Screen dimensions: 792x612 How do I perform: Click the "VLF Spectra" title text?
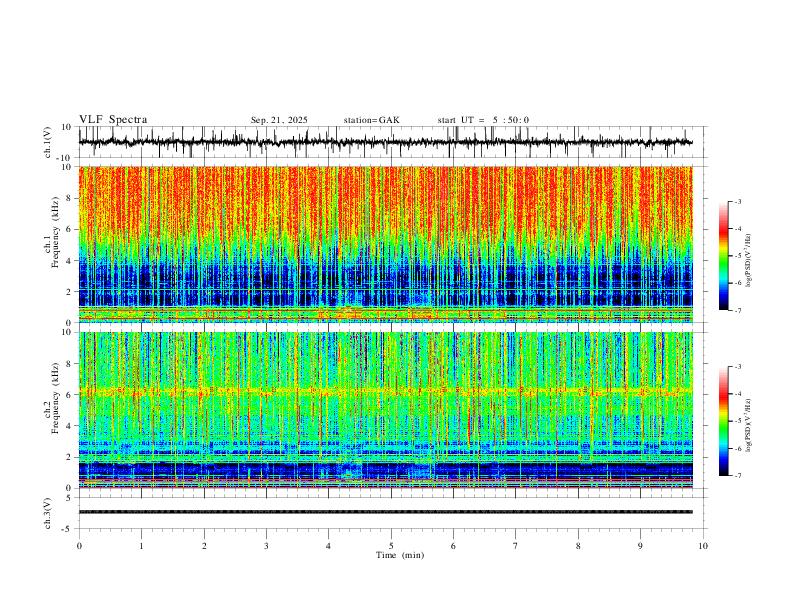(x=113, y=120)
